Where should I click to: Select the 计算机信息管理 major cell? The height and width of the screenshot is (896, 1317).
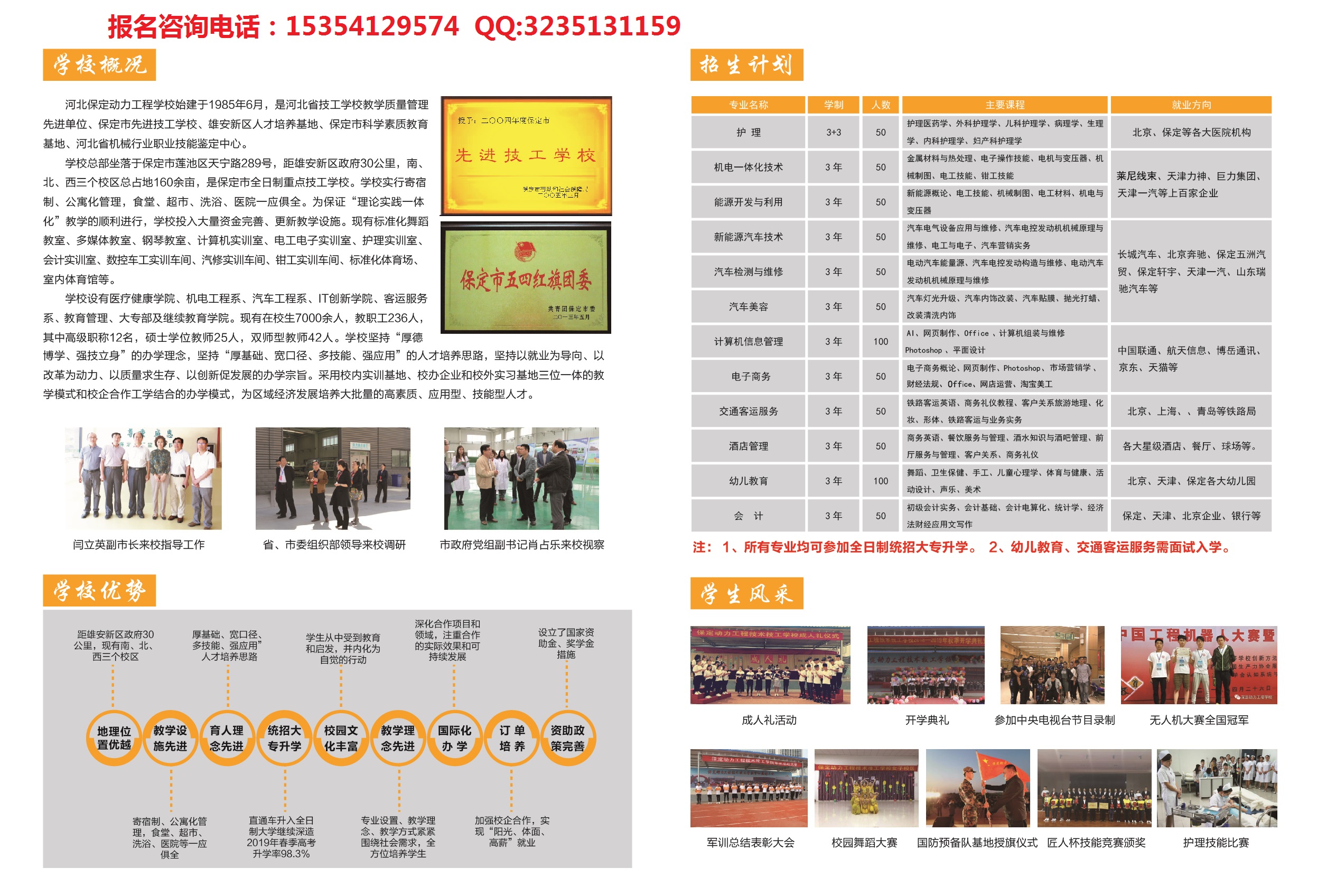pyautogui.click(x=748, y=341)
